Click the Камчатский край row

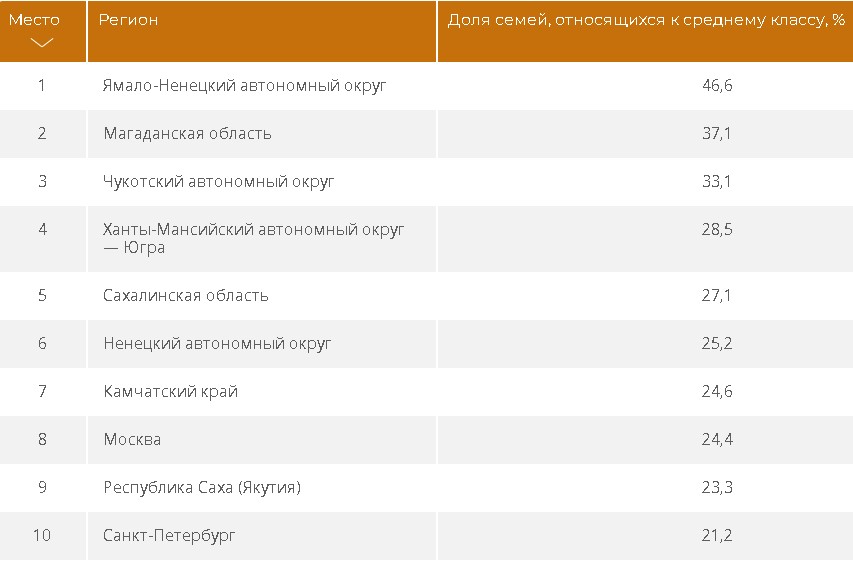(171, 392)
